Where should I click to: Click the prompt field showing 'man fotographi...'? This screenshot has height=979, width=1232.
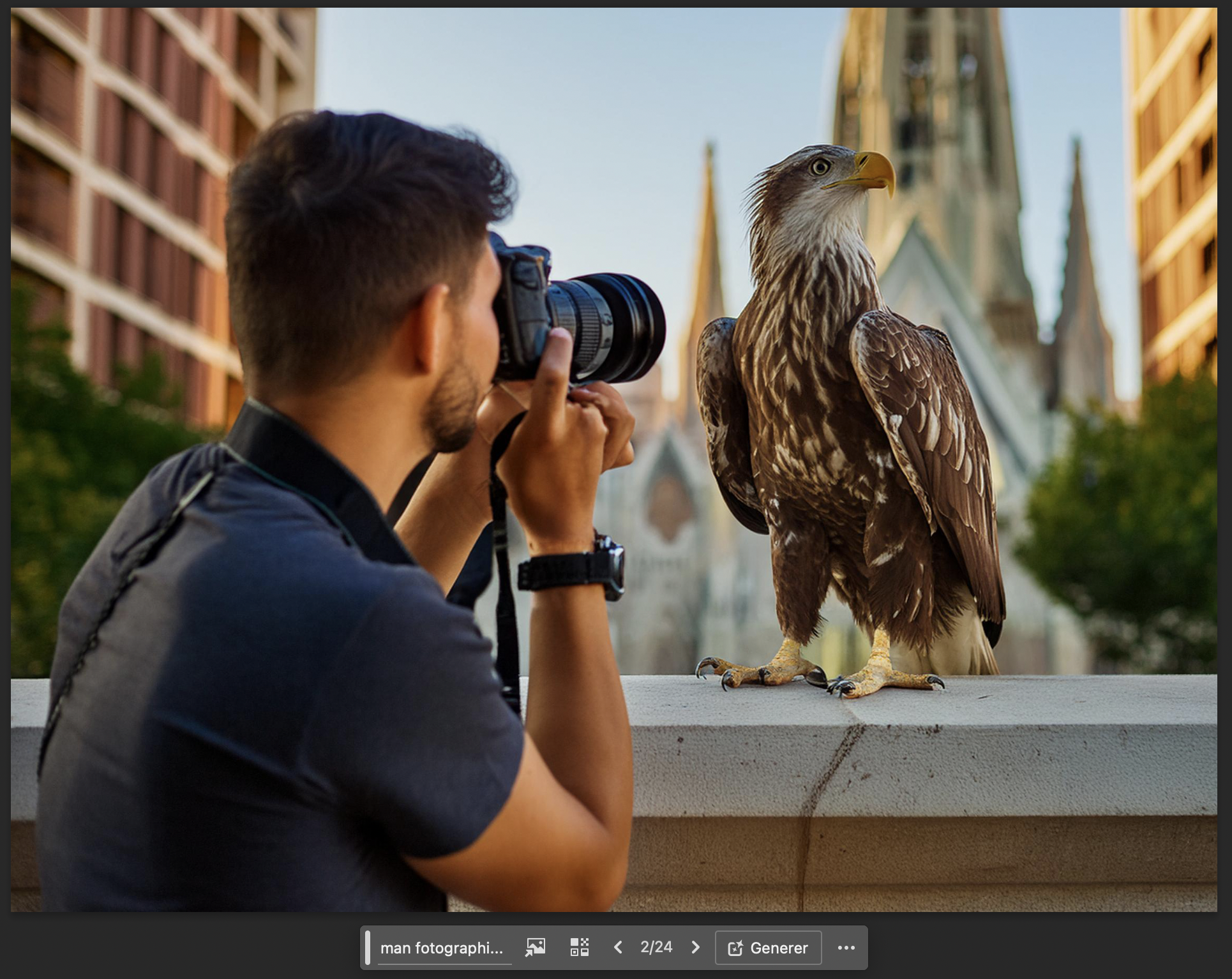[442, 948]
